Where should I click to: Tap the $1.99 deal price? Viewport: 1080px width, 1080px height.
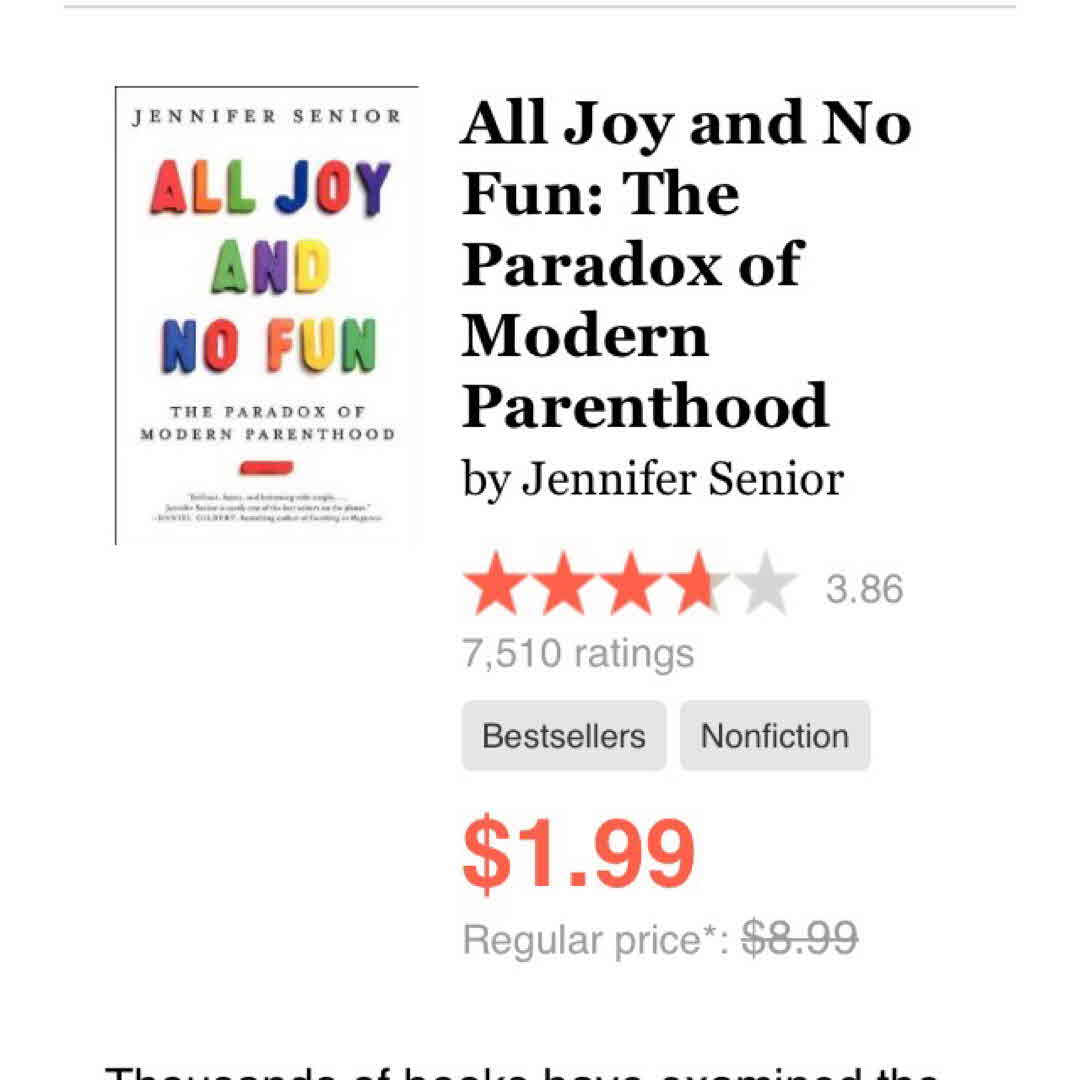578,853
